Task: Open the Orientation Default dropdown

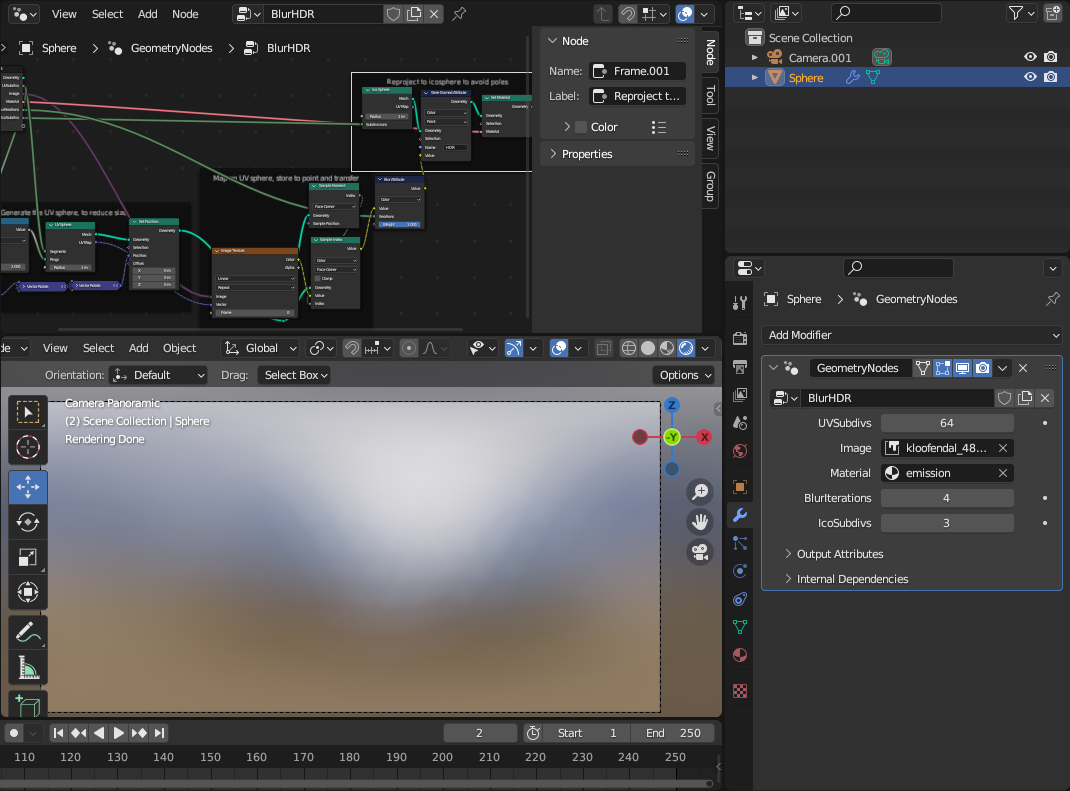Action: coord(158,375)
